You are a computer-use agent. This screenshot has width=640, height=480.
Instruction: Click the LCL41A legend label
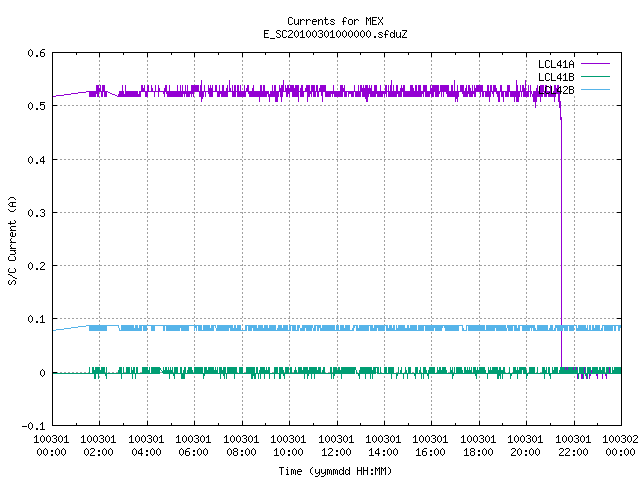556,64
